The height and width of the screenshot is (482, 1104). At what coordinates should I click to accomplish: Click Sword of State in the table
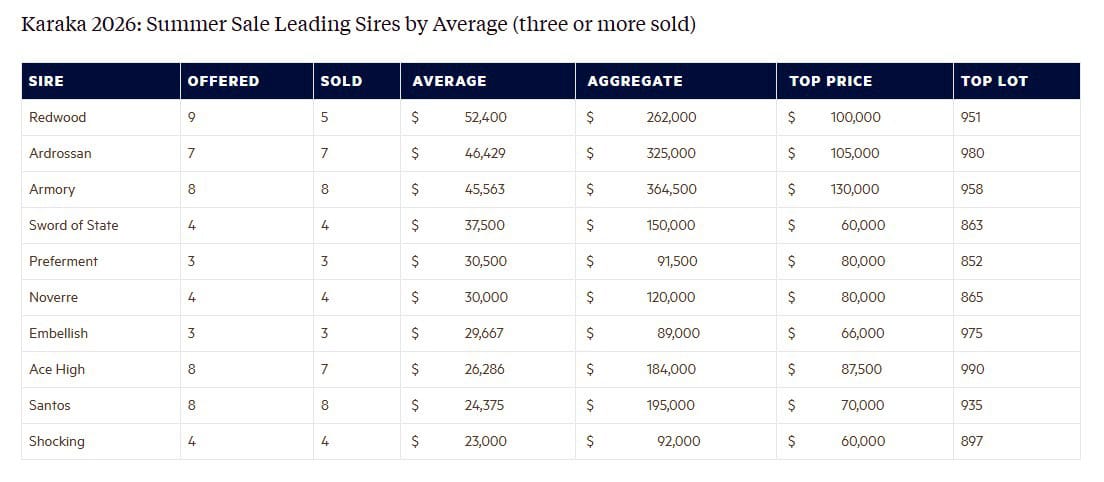[74, 225]
